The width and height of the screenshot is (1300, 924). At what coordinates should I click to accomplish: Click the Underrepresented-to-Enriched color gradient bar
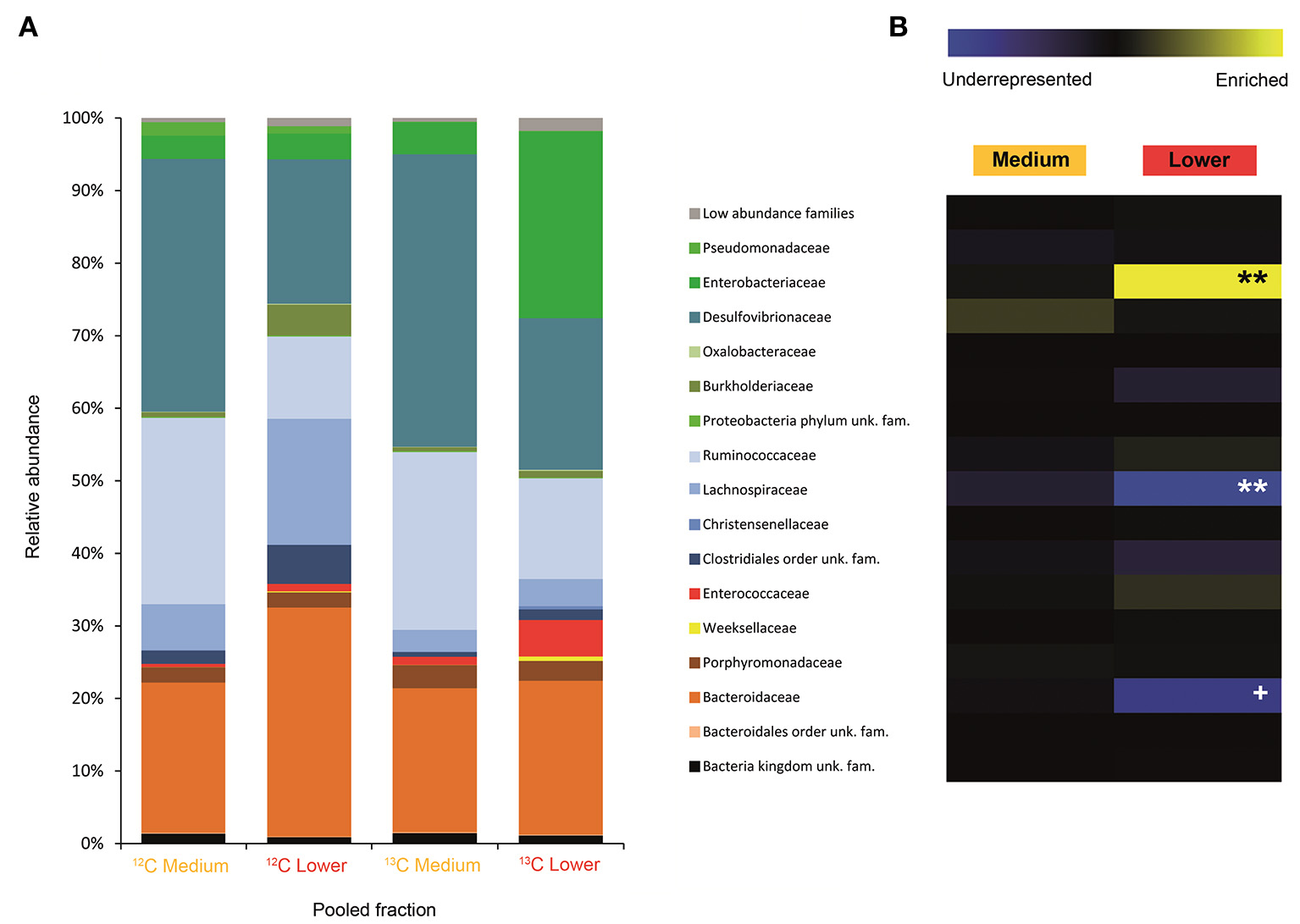(x=1115, y=43)
